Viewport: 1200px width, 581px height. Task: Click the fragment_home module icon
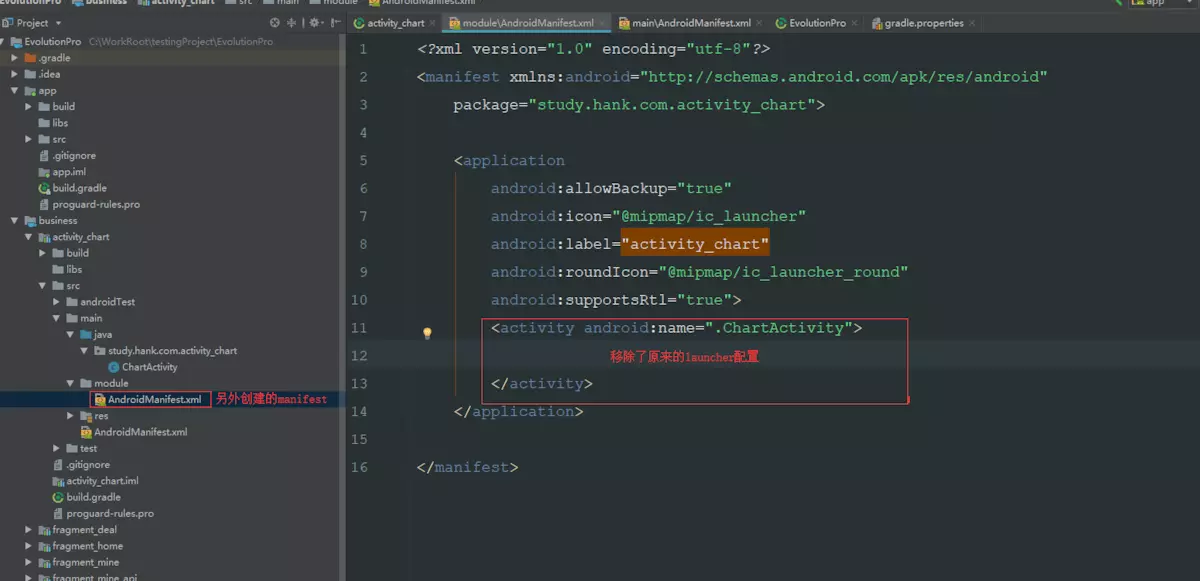coord(44,546)
